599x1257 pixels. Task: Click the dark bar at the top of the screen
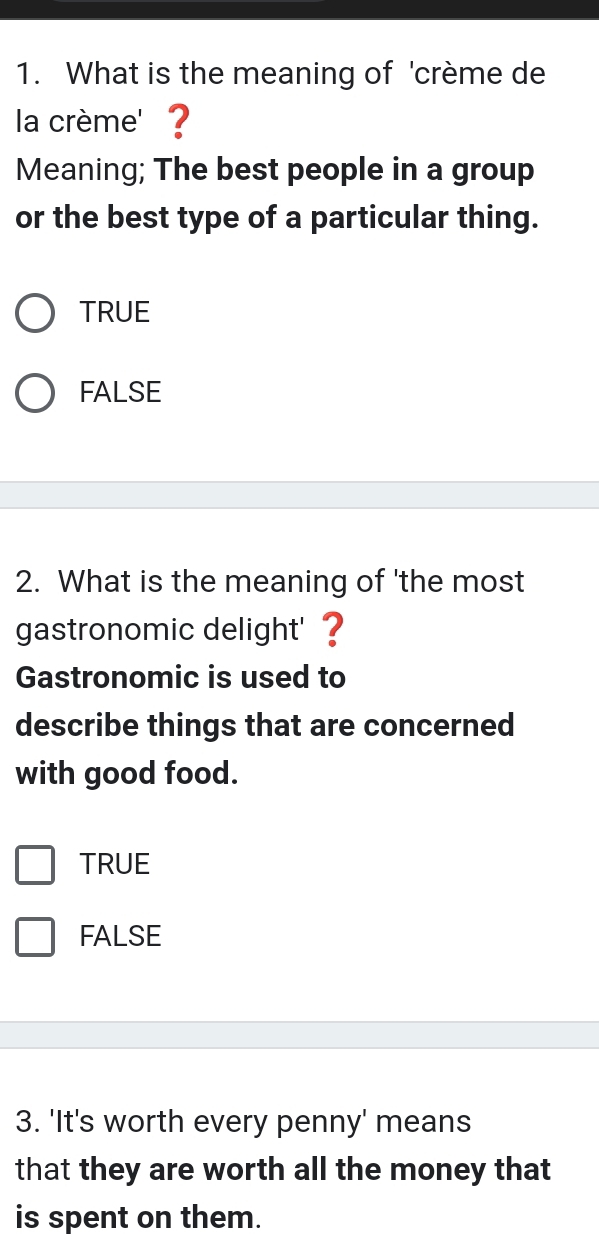coord(299,8)
